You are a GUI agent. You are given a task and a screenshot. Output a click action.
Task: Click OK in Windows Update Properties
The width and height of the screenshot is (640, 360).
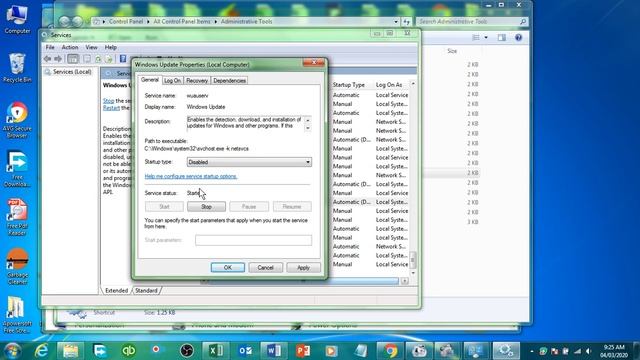[x=228, y=267]
